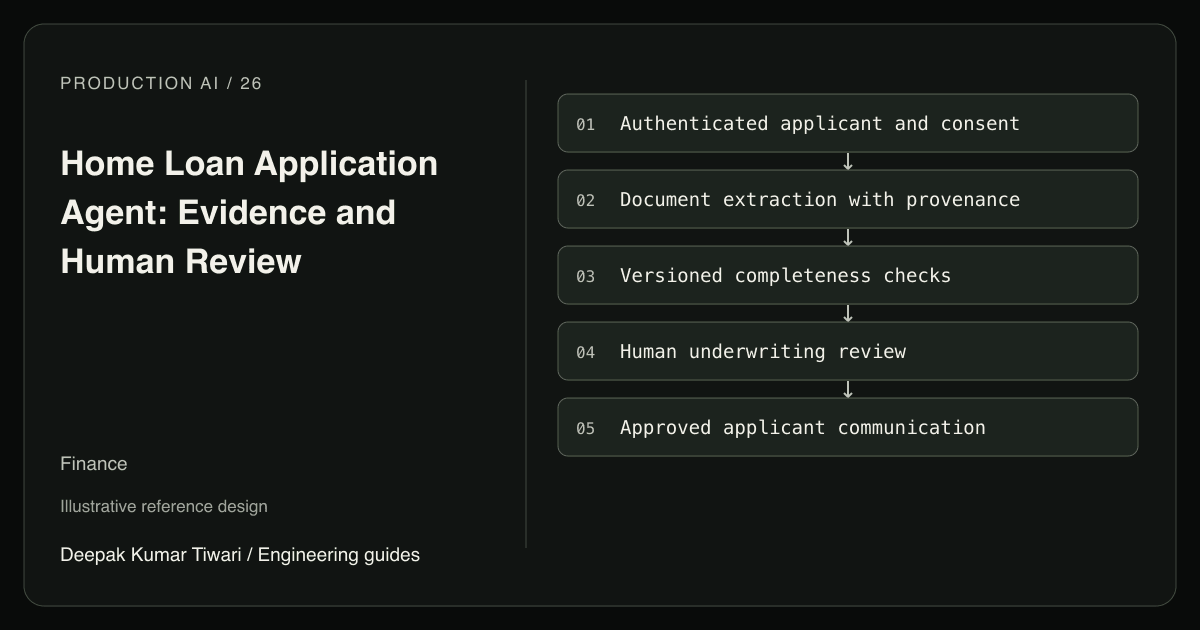Click the "PRODUCTION AI / 26" header label
Screen dimensions: 1200x630
161,84
